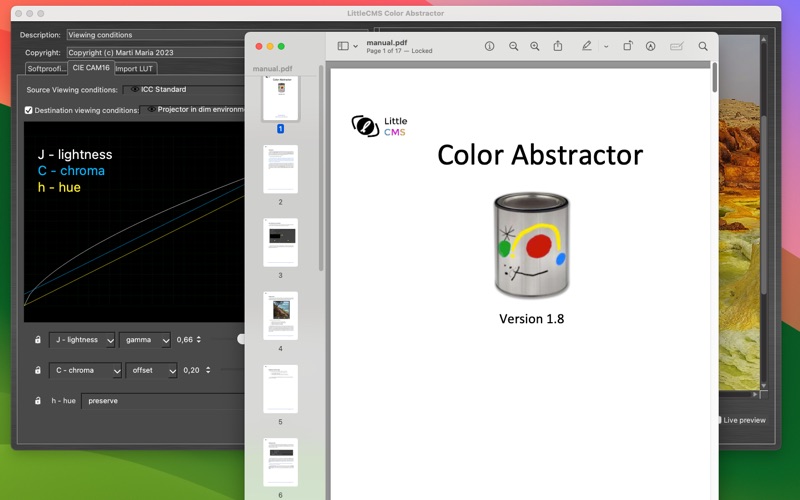Edit the Copyright field in Color Abstractor
This screenshot has height=500, width=800.
(156, 52)
